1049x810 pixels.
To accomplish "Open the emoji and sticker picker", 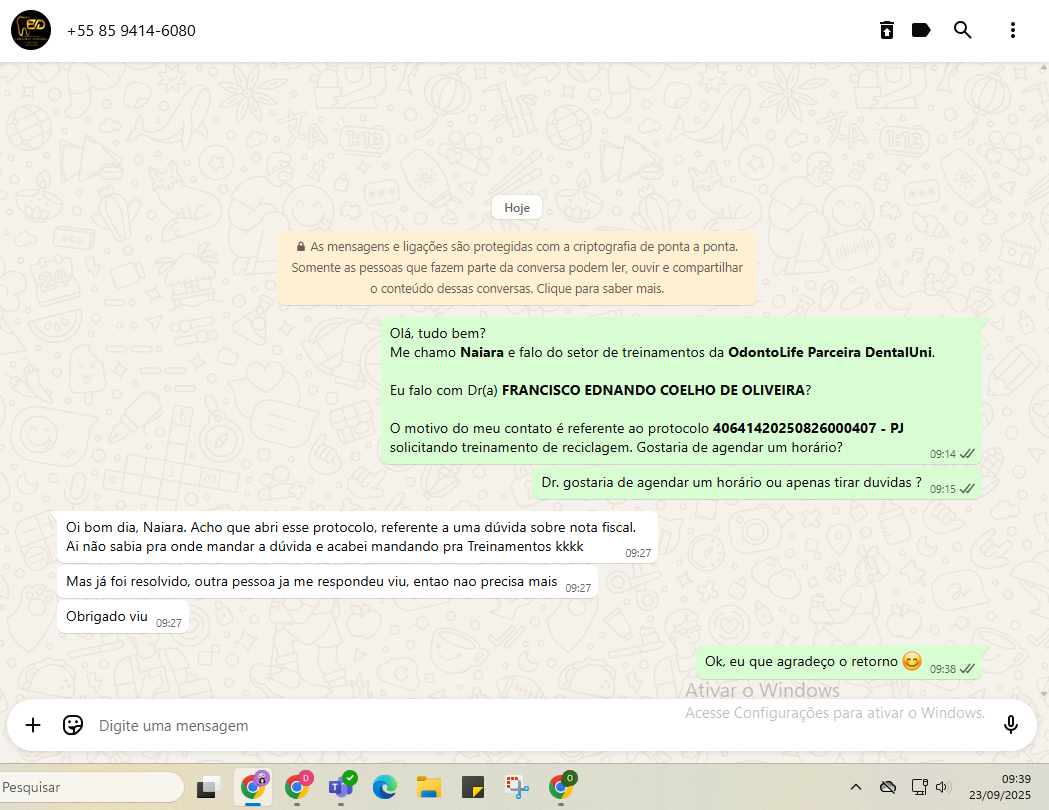I will 72,725.
